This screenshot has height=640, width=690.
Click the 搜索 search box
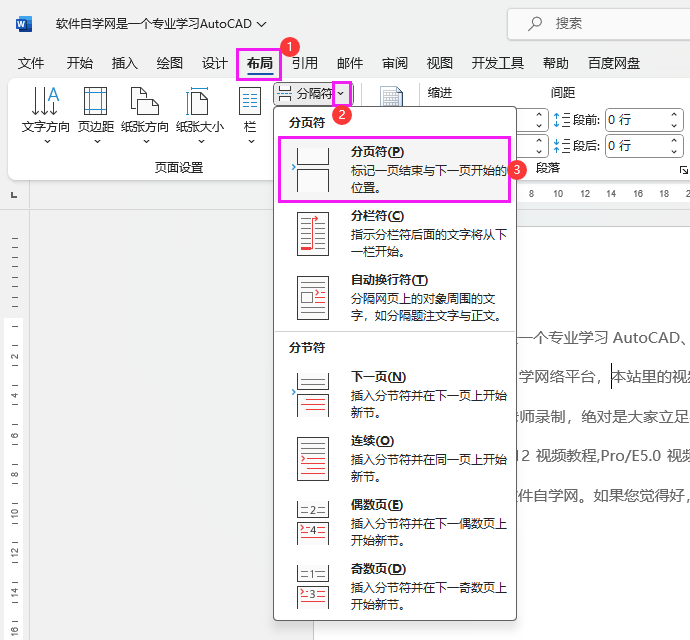[599, 24]
